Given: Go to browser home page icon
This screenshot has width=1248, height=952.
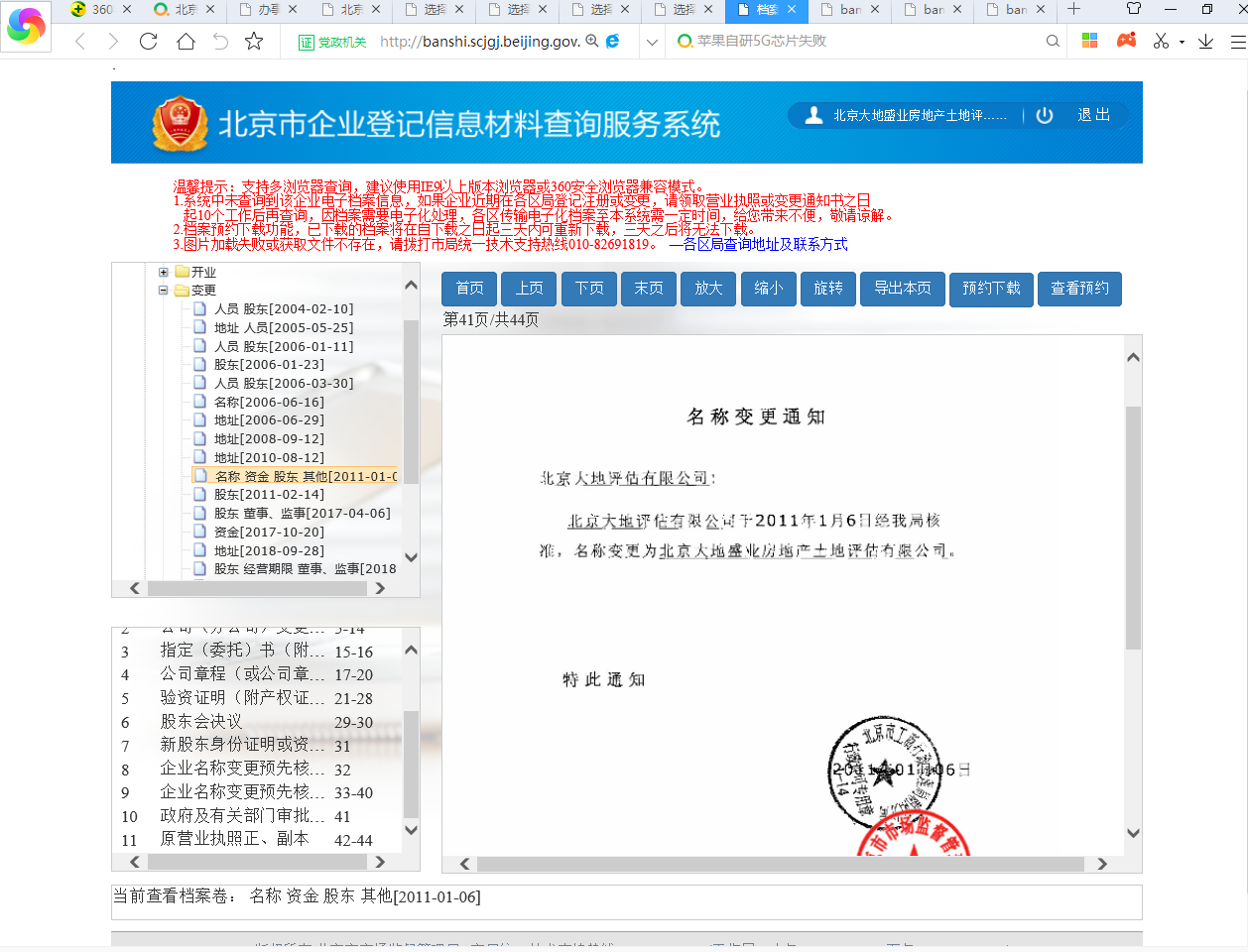Looking at the screenshot, I should coord(186,42).
